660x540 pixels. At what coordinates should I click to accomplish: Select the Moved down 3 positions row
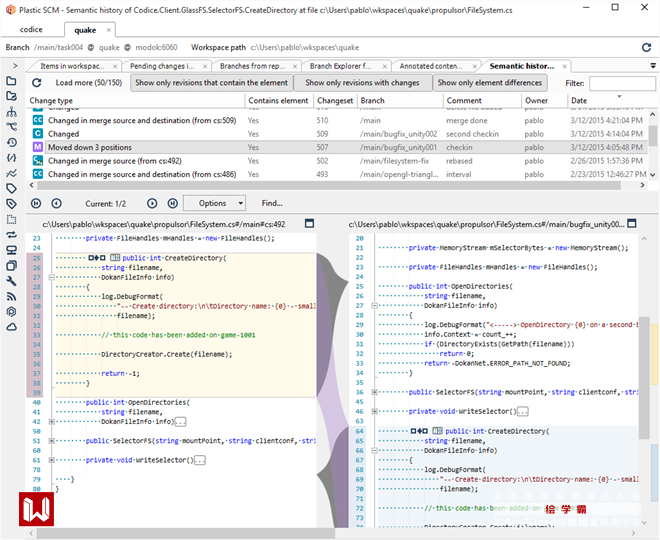click(339, 147)
